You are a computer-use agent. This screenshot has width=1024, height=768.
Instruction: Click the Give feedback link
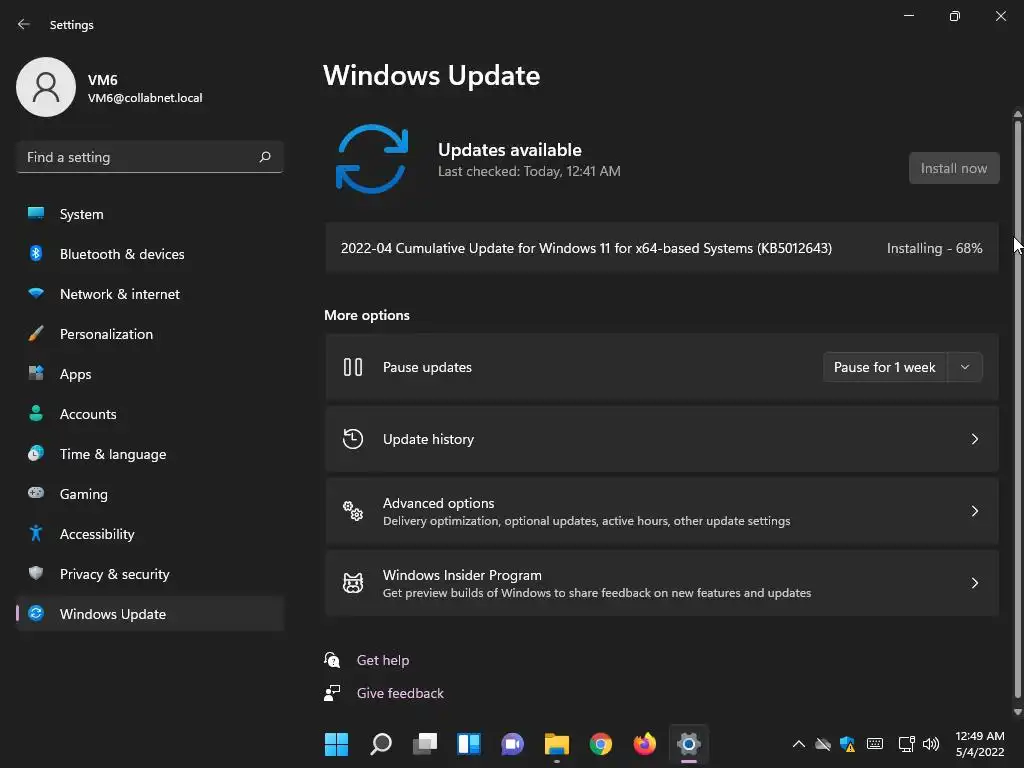[x=400, y=693]
